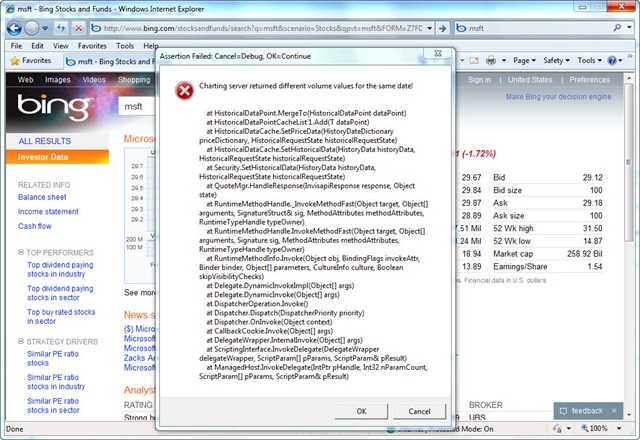Open the Balance sheet link
This screenshot has width=640, height=440.
(42, 197)
